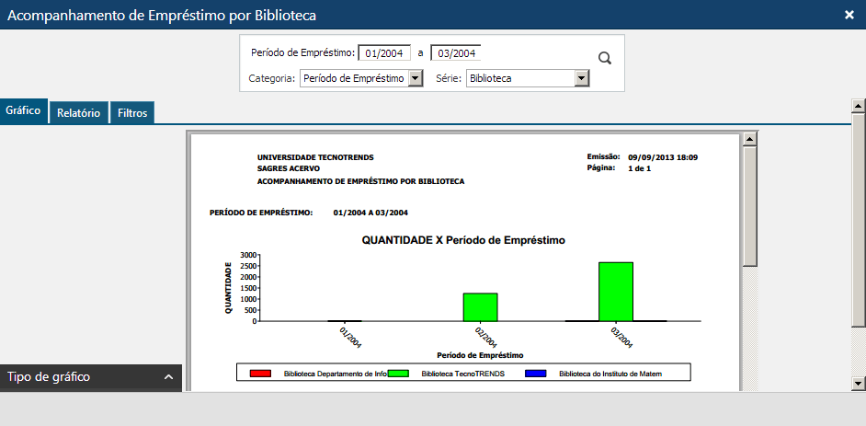Click the outer panel's scroll down arrow
The height and width of the screenshot is (426, 866).
pyautogui.click(x=858, y=383)
